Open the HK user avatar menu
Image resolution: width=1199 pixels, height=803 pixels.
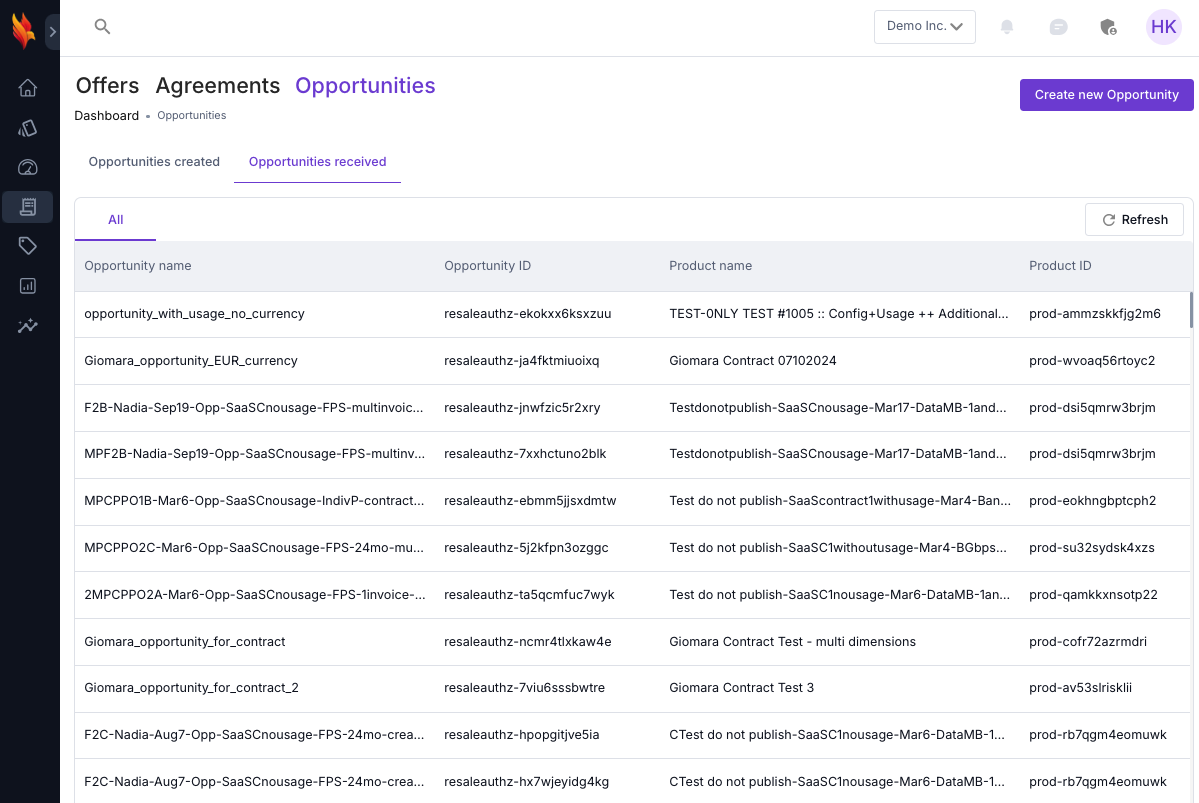pyautogui.click(x=1163, y=27)
